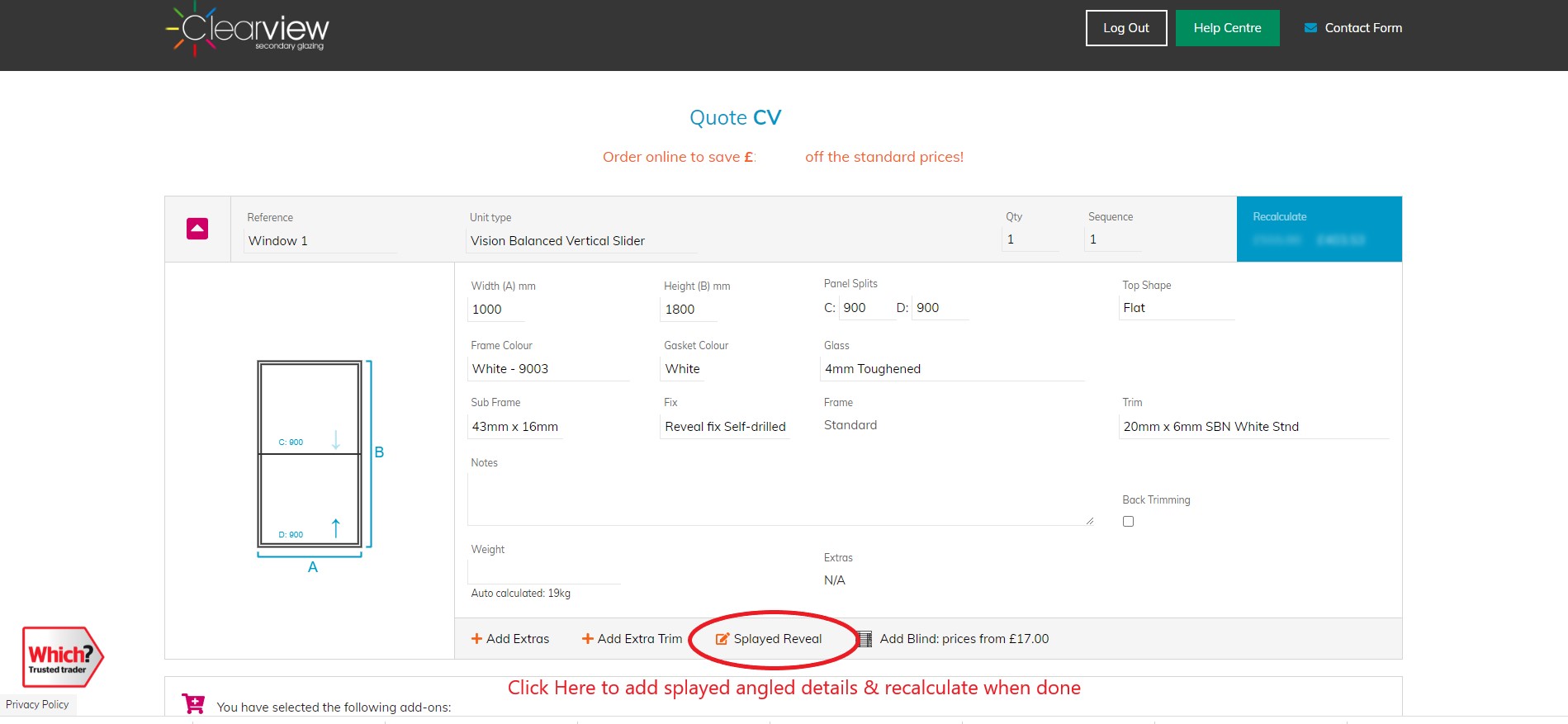The width and height of the screenshot is (1568, 724).
Task: Click the Panel Split C field
Action: tap(866, 308)
